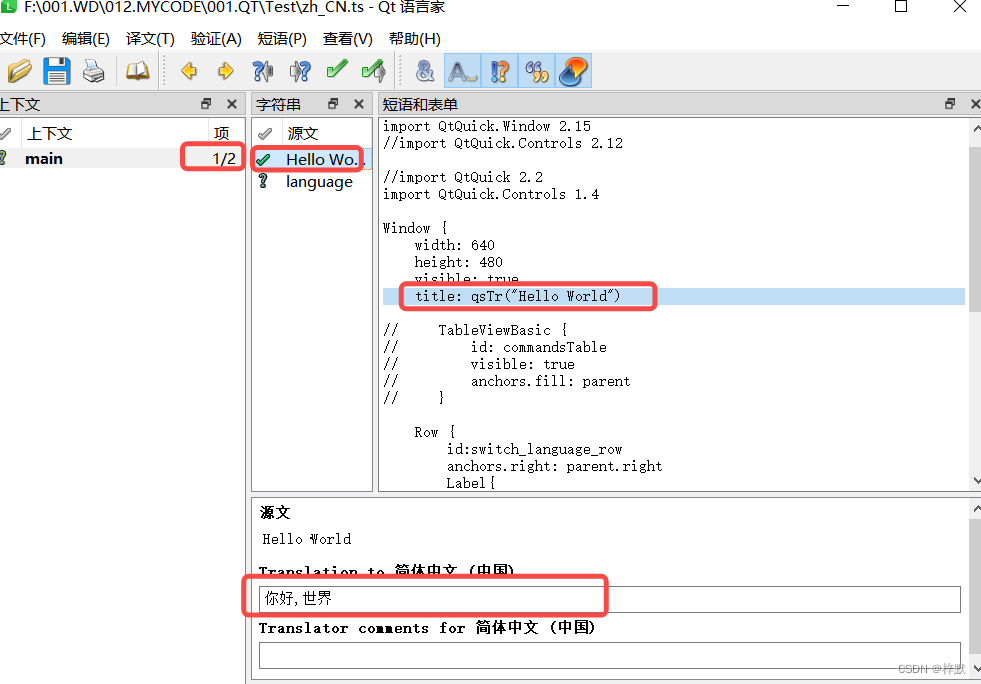Click the 'Hello World' source text
This screenshot has width=981, height=684.
[x=307, y=539]
